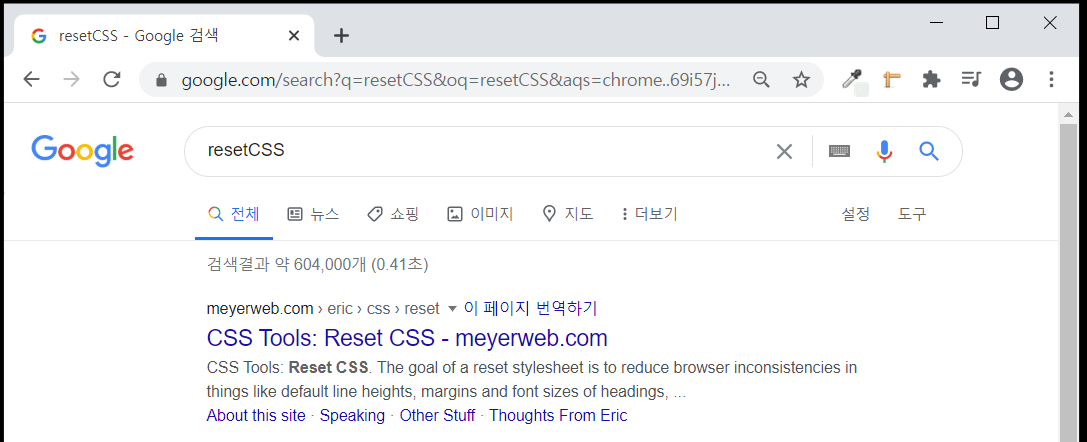Activate the color picker eyedropper extension
The height and width of the screenshot is (442, 1087).
(852, 80)
